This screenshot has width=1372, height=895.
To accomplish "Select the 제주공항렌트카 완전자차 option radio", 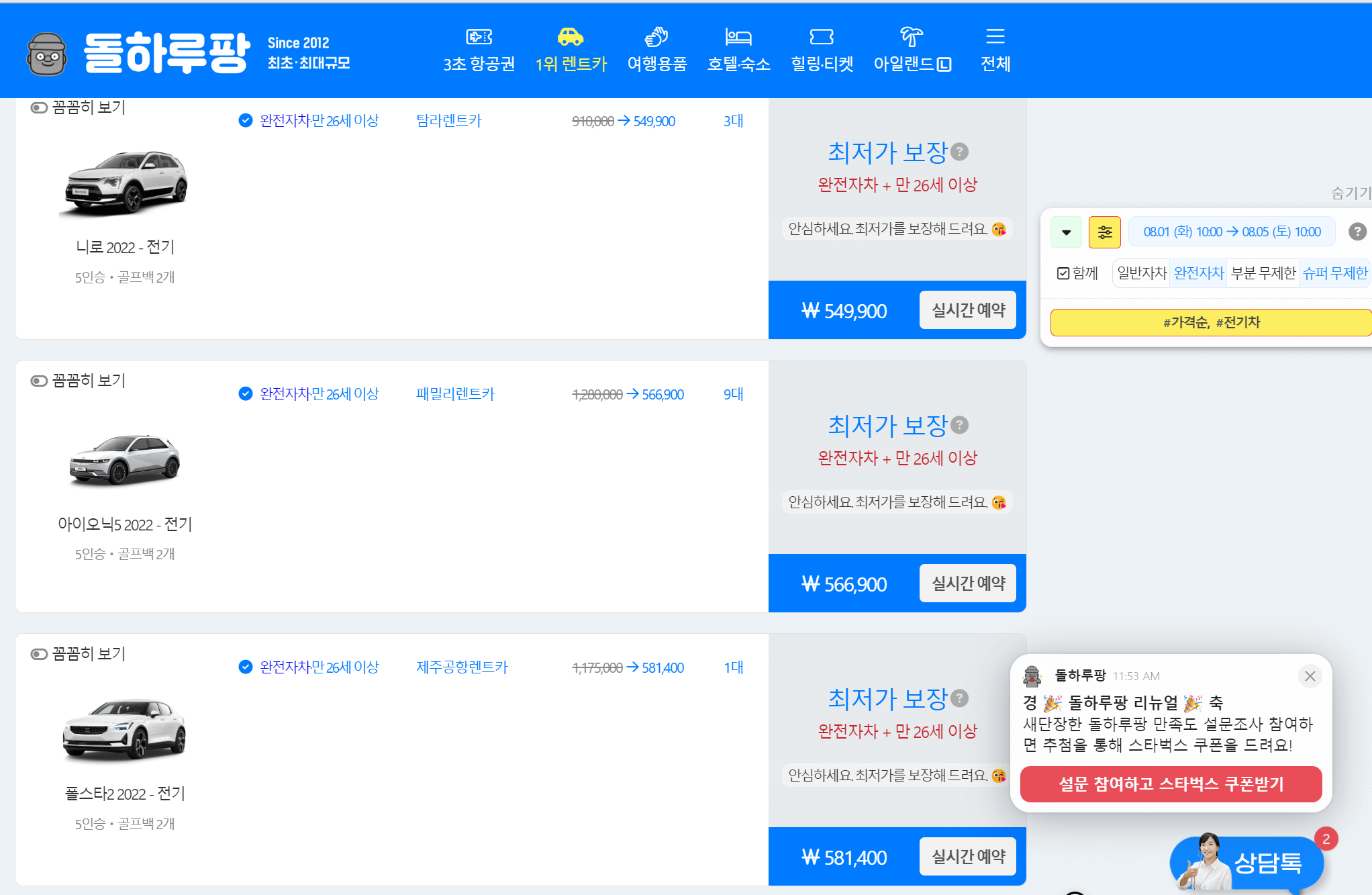I will tap(246, 667).
